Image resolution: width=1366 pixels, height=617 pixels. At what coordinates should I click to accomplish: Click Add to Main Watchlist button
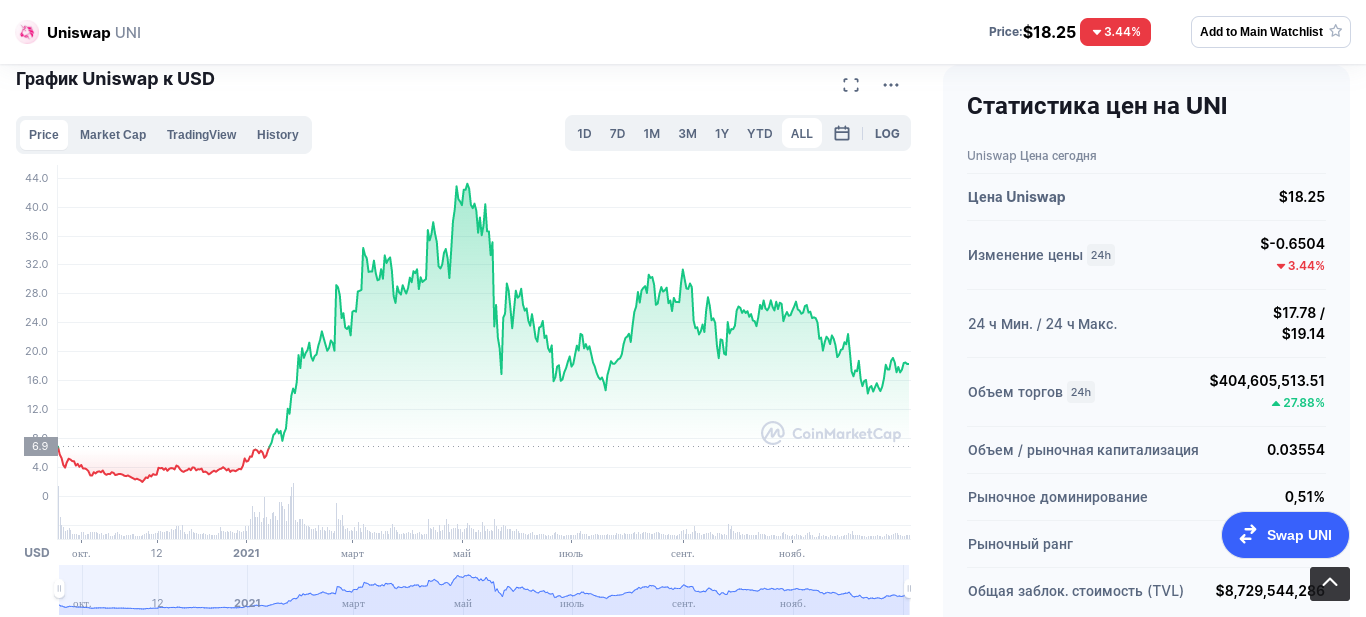pos(1271,32)
